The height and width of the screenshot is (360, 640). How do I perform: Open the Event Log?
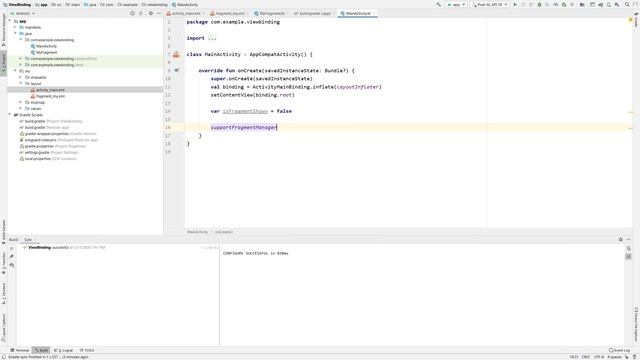619,350
